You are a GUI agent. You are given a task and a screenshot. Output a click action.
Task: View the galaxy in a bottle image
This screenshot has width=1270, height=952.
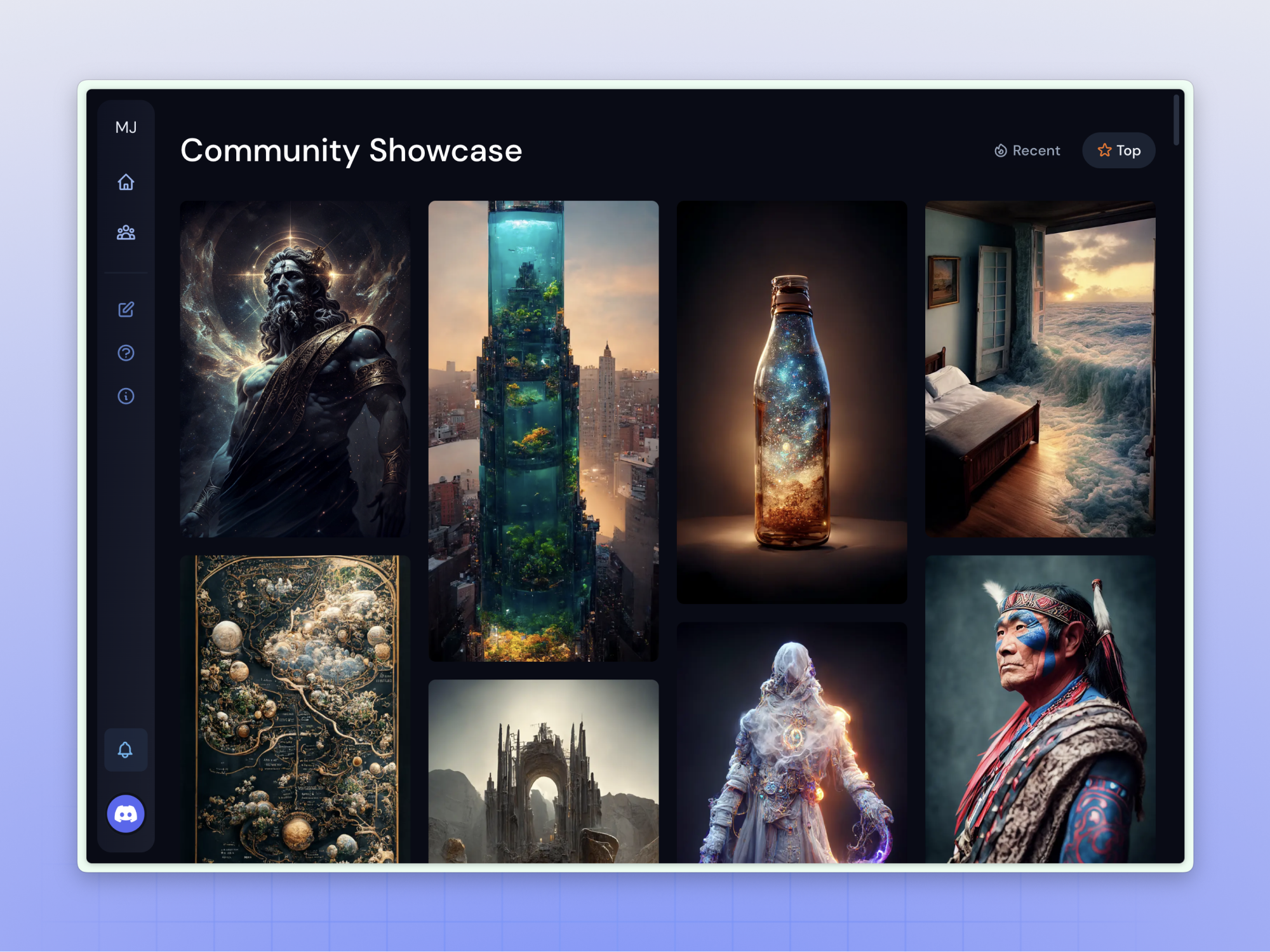pos(791,402)
